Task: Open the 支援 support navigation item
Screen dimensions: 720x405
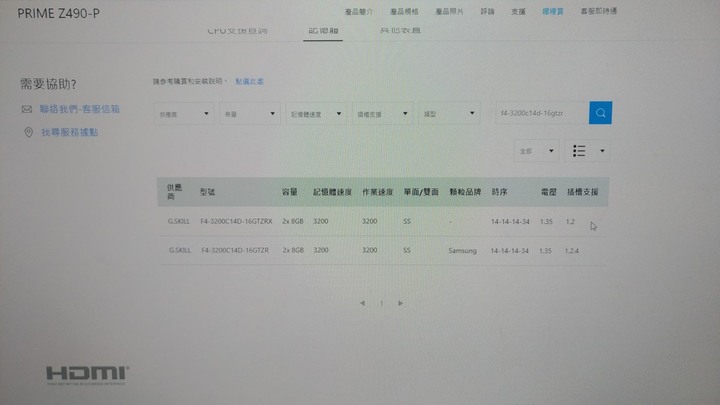Action: [x=518, y=11]
